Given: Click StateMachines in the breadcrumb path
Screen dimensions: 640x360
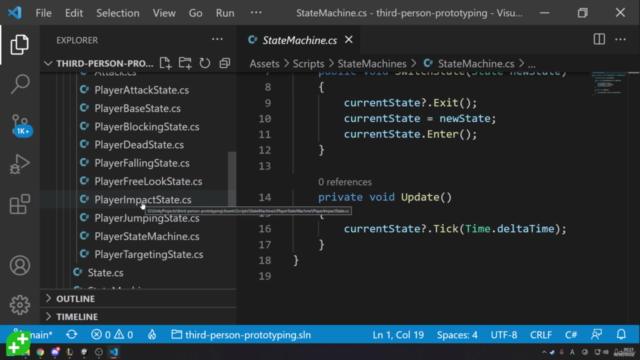Looking at the screenshot, I should 372,64.
